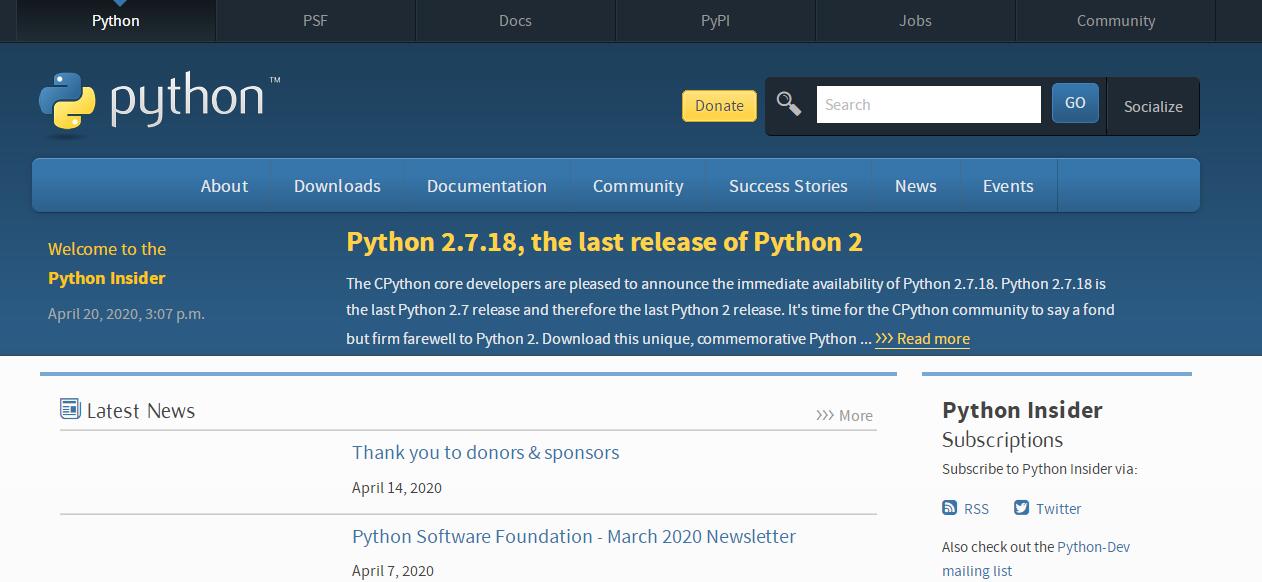Click the Subscriptions sidebar subheading
This screenshot has width=1262, height=582.
click(1002, 440)
